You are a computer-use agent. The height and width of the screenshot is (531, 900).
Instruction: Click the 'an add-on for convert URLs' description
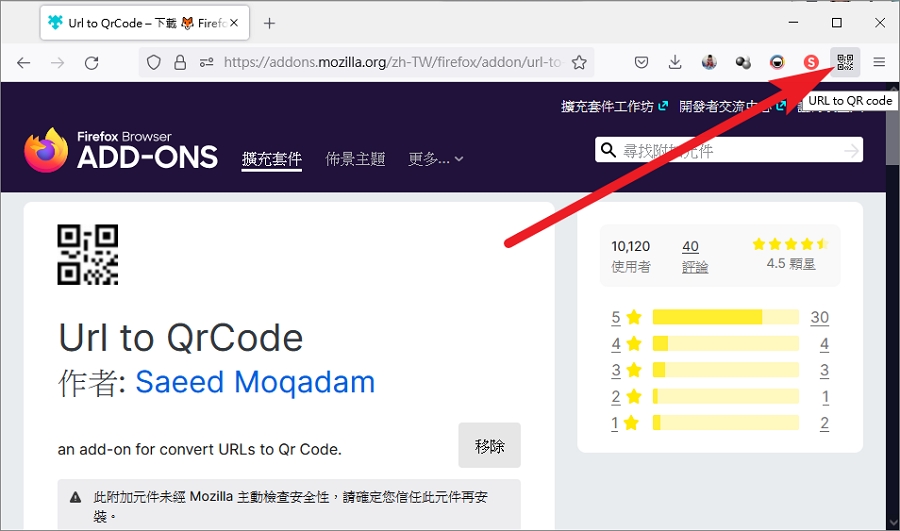[199, 449]
